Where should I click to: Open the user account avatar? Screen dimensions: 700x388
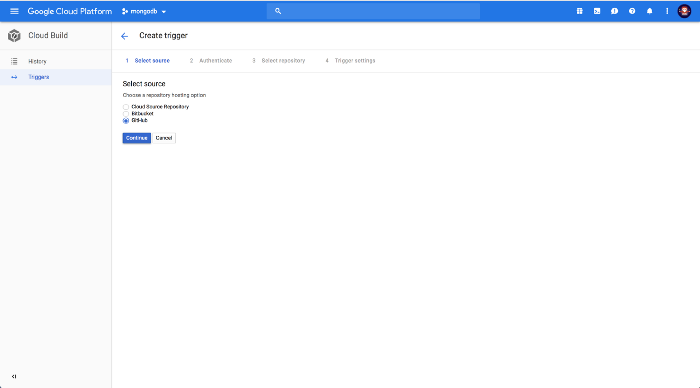(x=684, y=11)
